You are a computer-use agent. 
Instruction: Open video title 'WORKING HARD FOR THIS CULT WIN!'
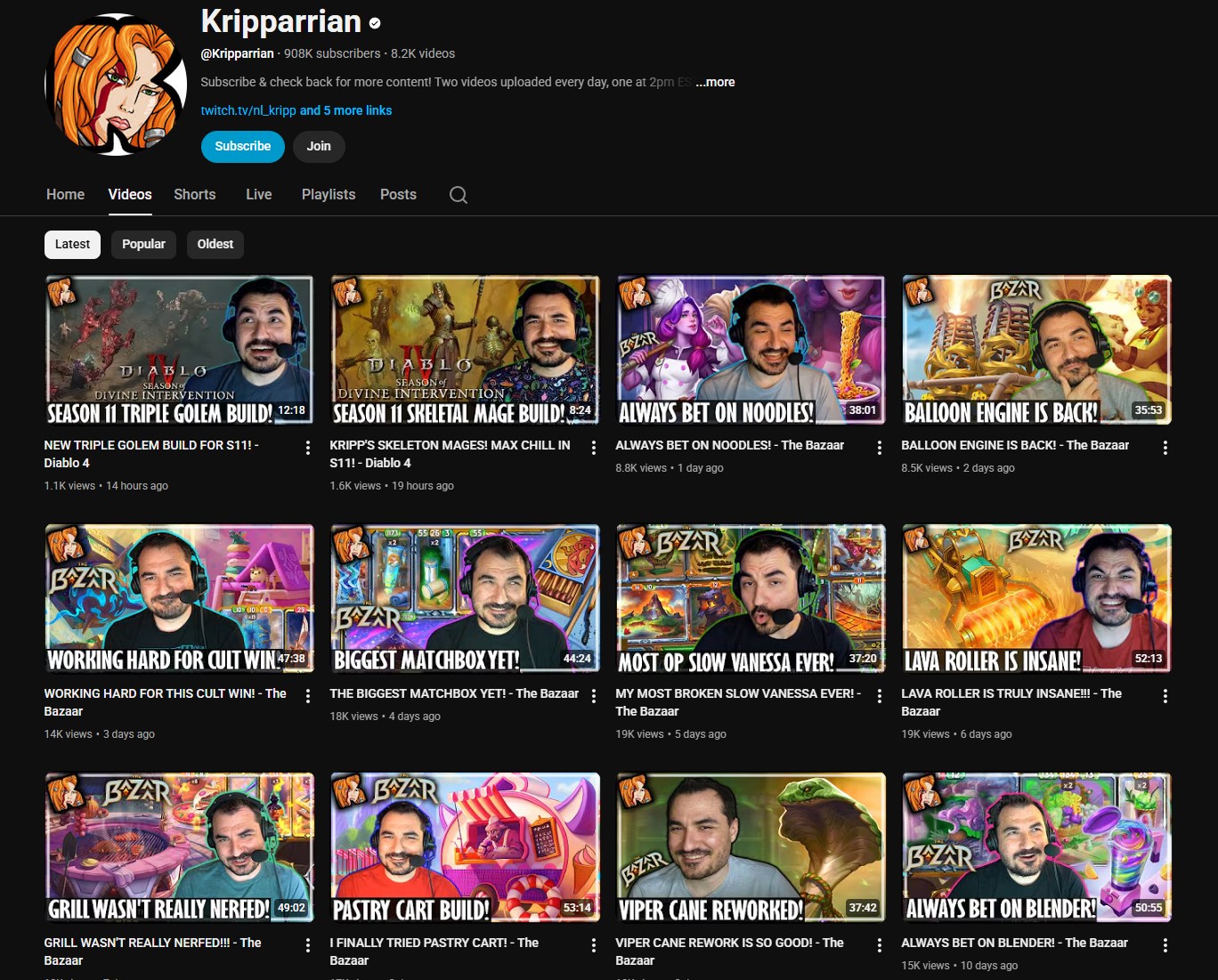(x=166, y=702)
